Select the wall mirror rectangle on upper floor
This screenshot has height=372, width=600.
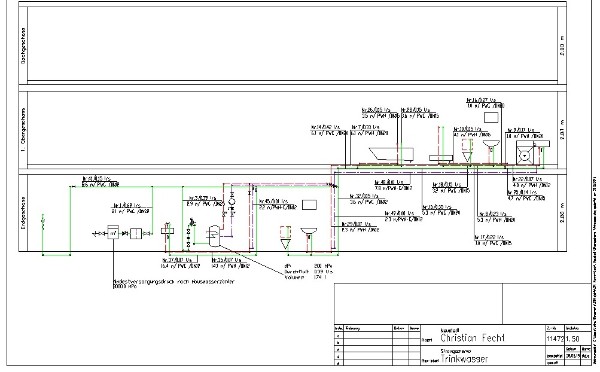click(x=491, y=117)
